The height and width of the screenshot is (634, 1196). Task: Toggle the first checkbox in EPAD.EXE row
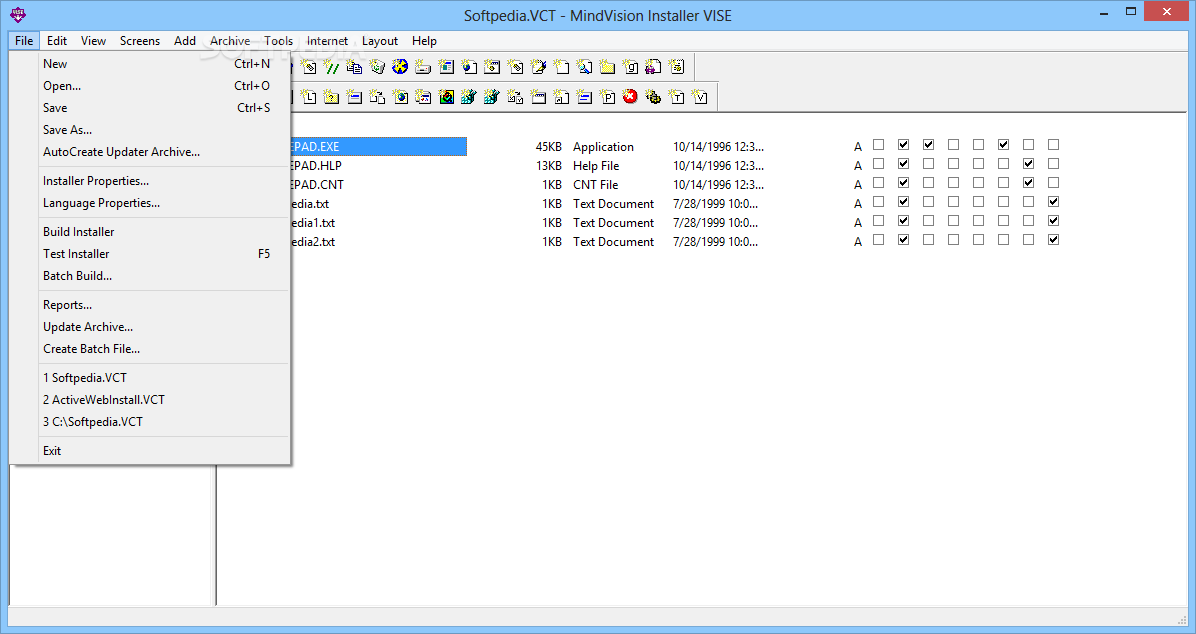pyautogui.click(x=879, y=144)
